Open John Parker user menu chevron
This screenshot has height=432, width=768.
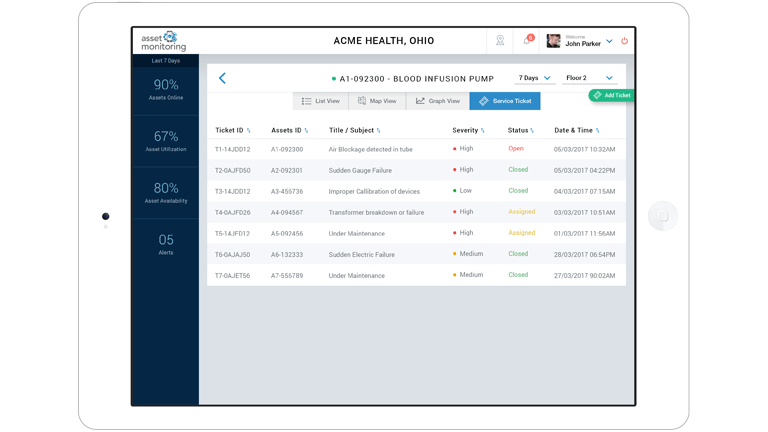[609, 41]
